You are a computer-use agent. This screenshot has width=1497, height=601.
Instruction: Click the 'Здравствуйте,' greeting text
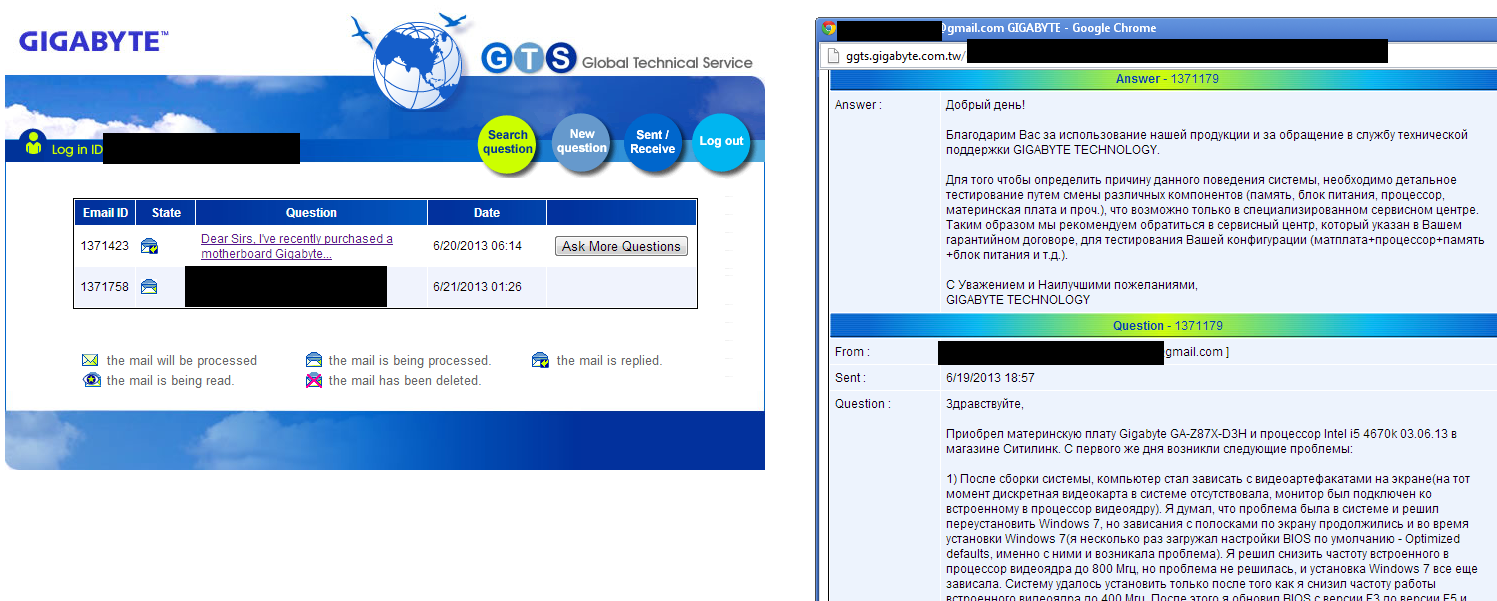pos(985,404)
